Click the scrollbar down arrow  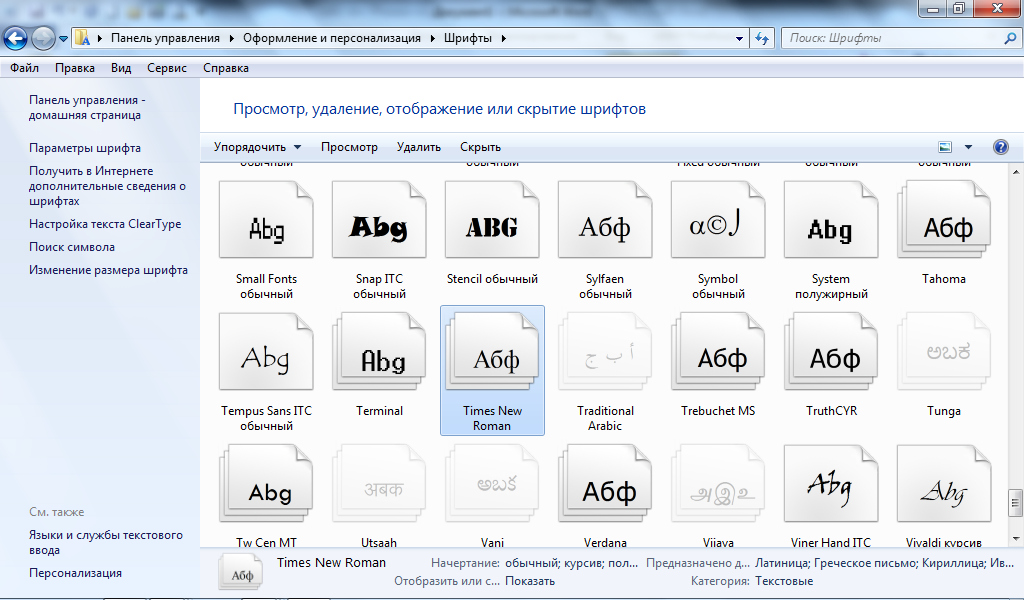(x=1015, y=539)
